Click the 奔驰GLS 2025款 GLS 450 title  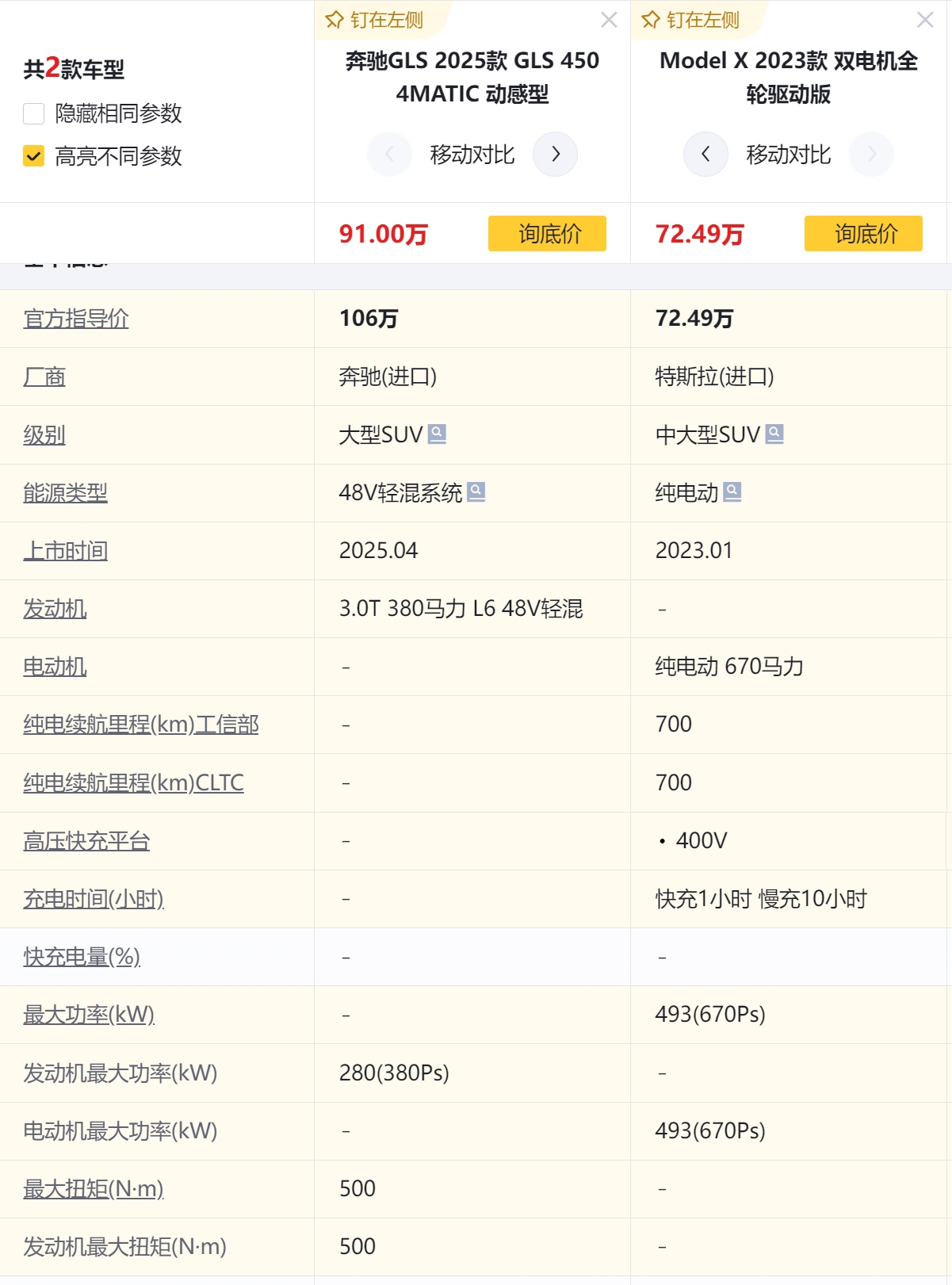(x=472, y=77)
